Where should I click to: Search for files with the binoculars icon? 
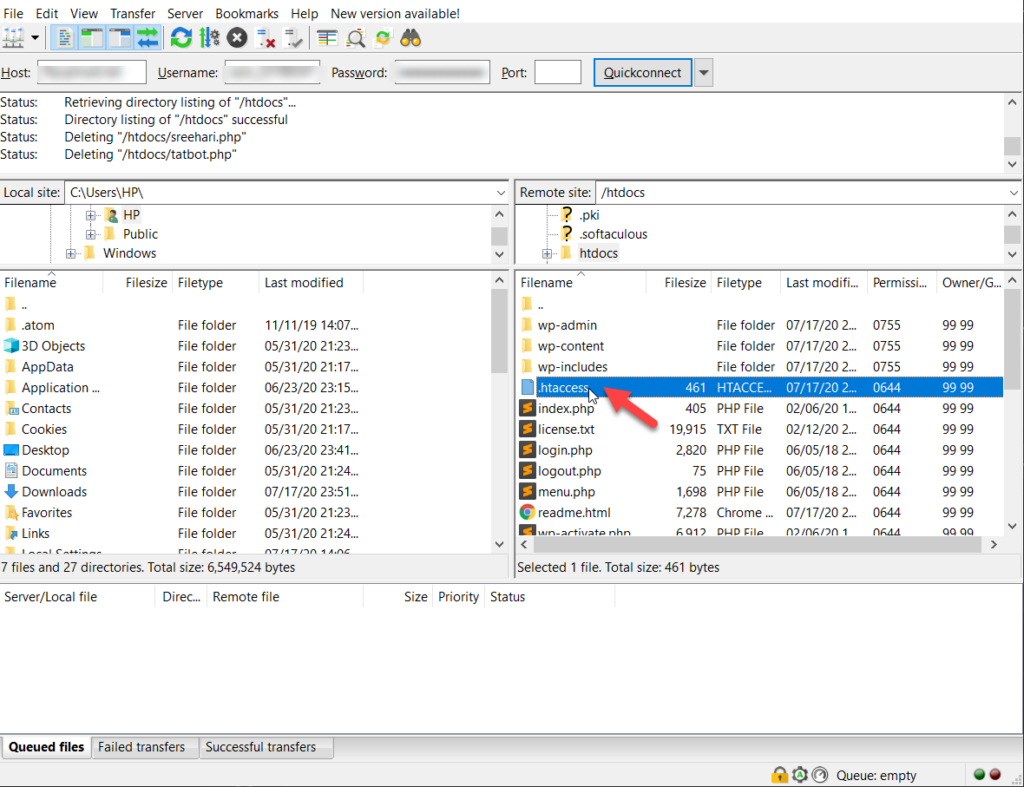click(x=410, y=39)
